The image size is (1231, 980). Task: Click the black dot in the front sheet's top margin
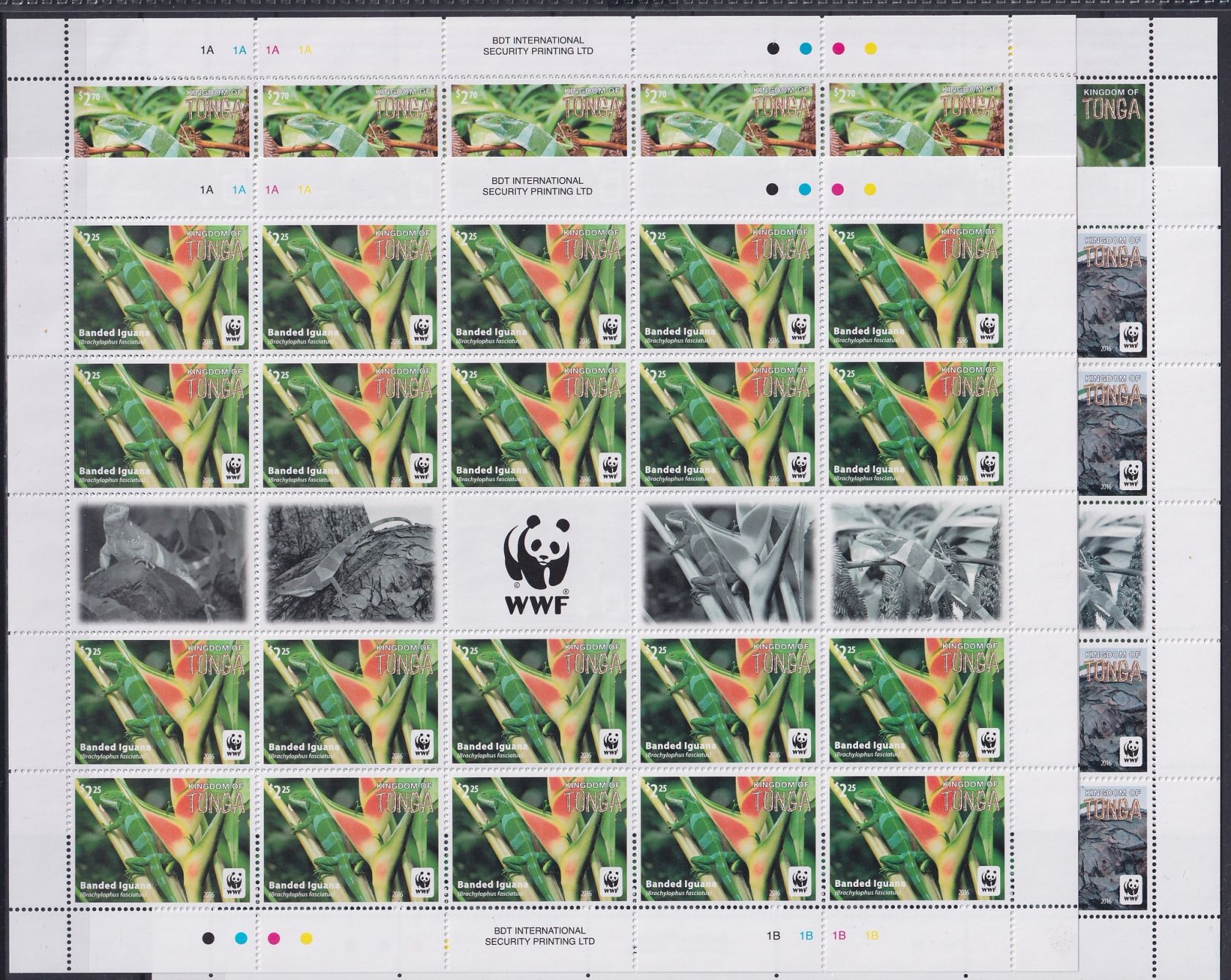click(772, 189)
